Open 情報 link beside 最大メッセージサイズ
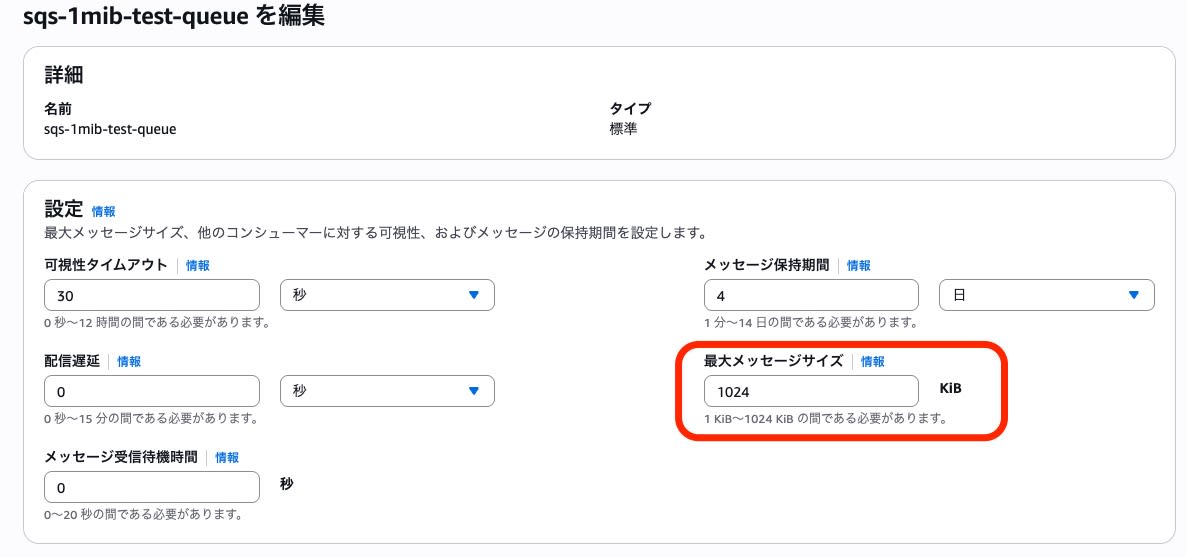Viewport: 1186px width, 557px height. pyautogui.click(x=872, y=362)
